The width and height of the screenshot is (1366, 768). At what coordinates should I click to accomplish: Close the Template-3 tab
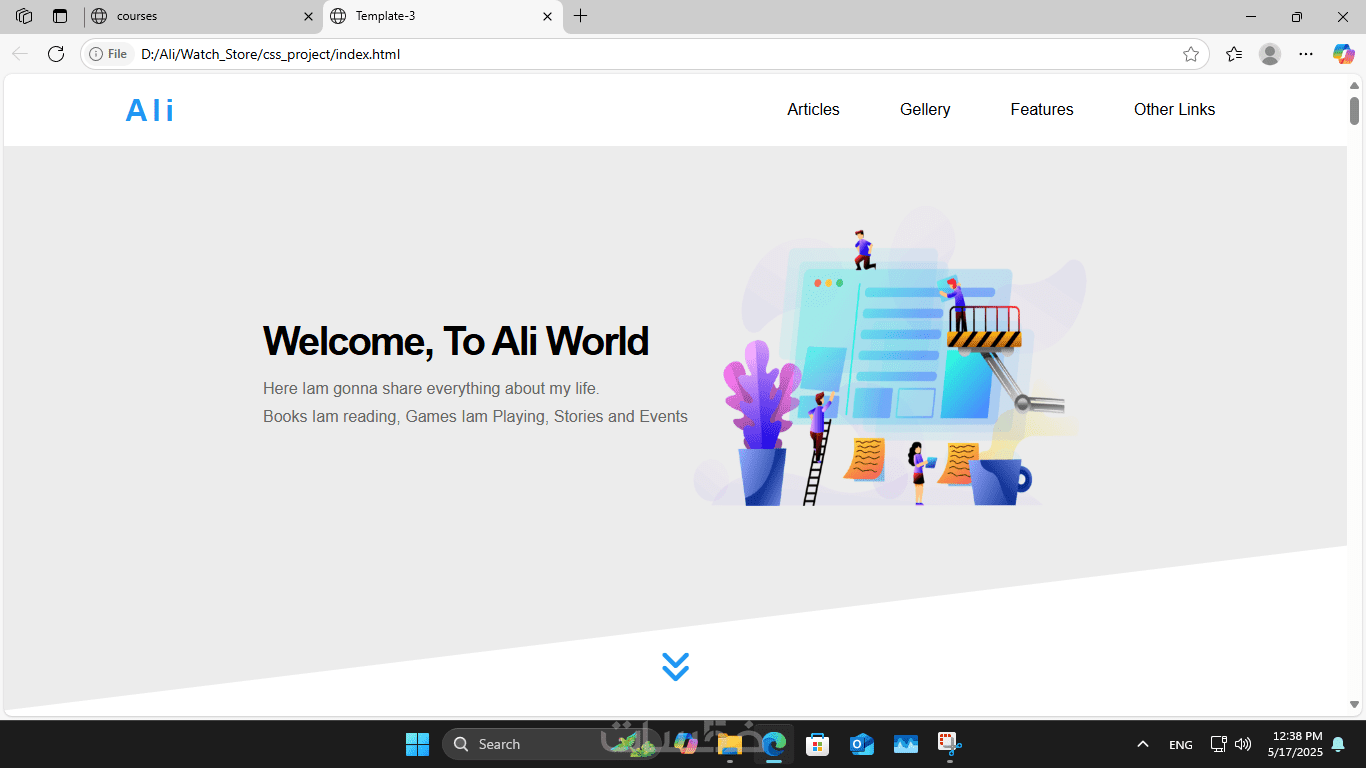point(547,16)
